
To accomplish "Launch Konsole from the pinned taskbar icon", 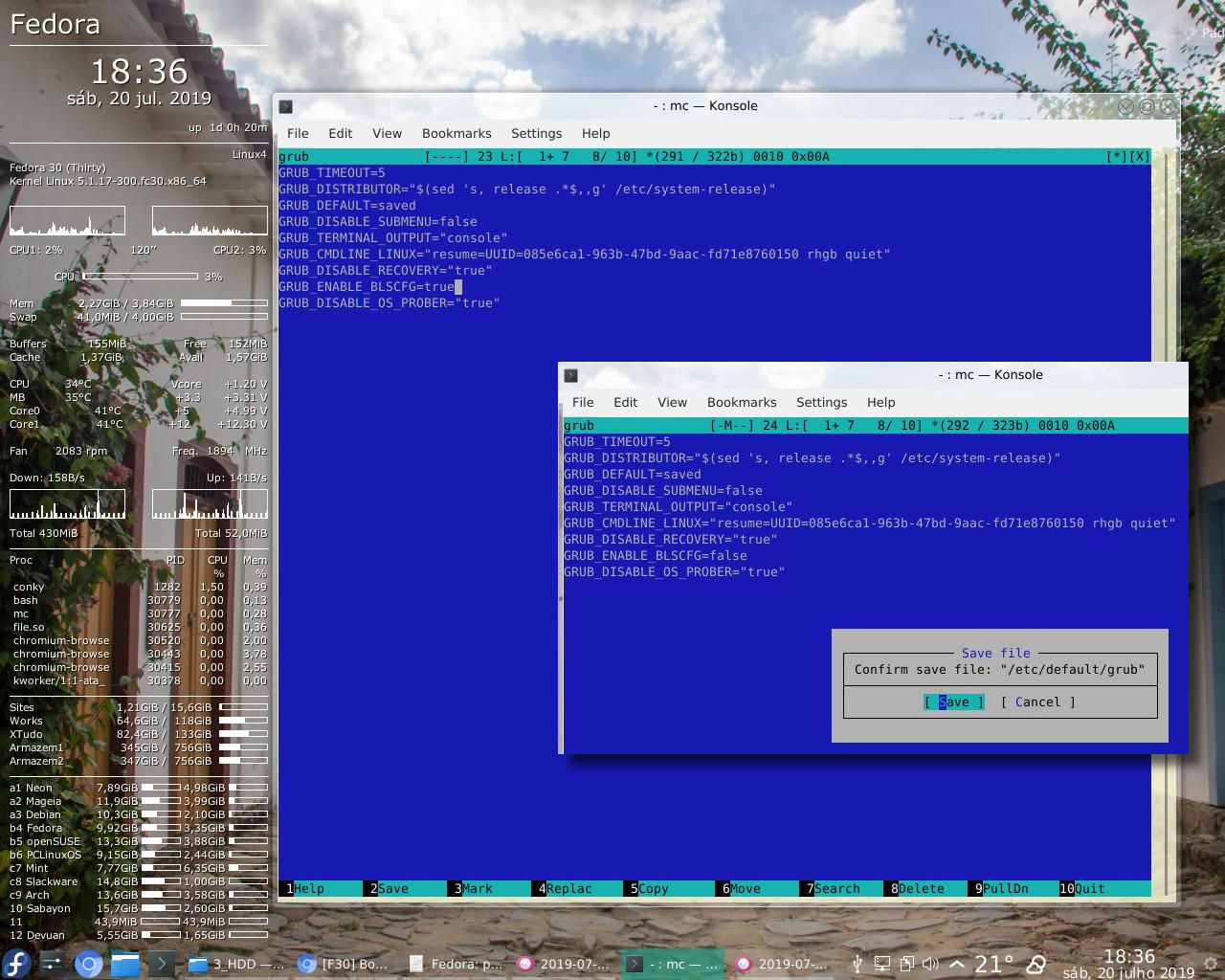I will [161, 964].
